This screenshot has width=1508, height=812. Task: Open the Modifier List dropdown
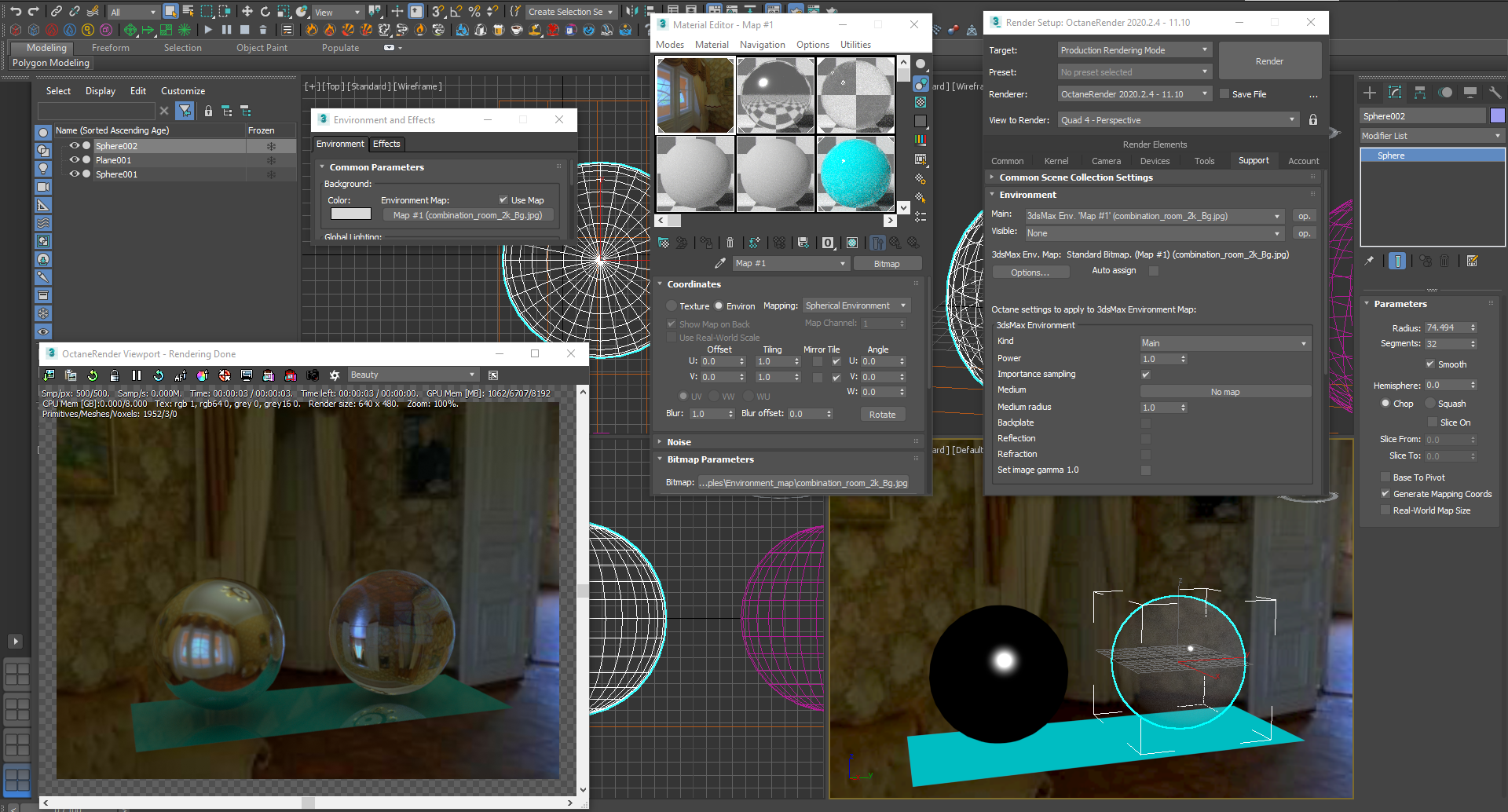[1432, 136]
